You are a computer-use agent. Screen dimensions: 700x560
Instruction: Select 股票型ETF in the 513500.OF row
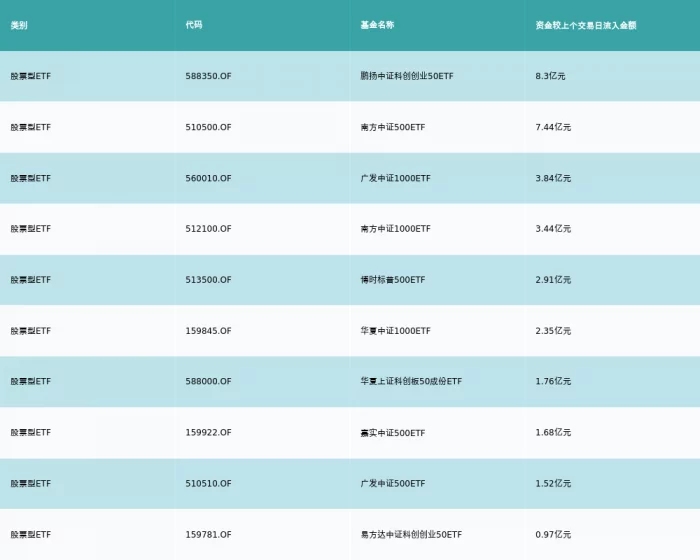tap(31, 280)
